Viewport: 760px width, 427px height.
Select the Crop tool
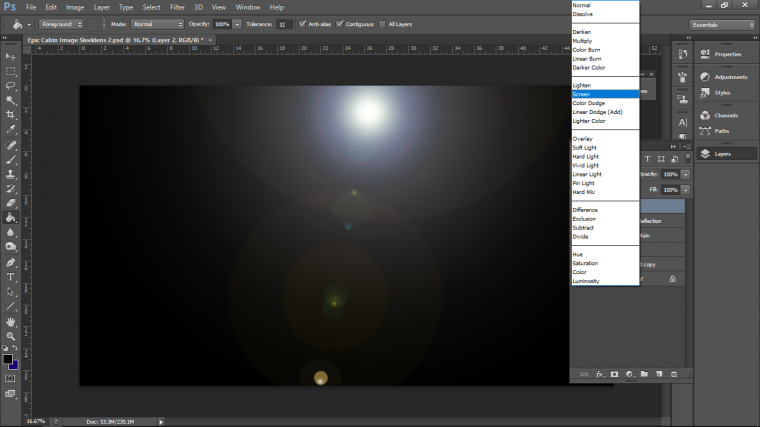(x=11, y=115)
